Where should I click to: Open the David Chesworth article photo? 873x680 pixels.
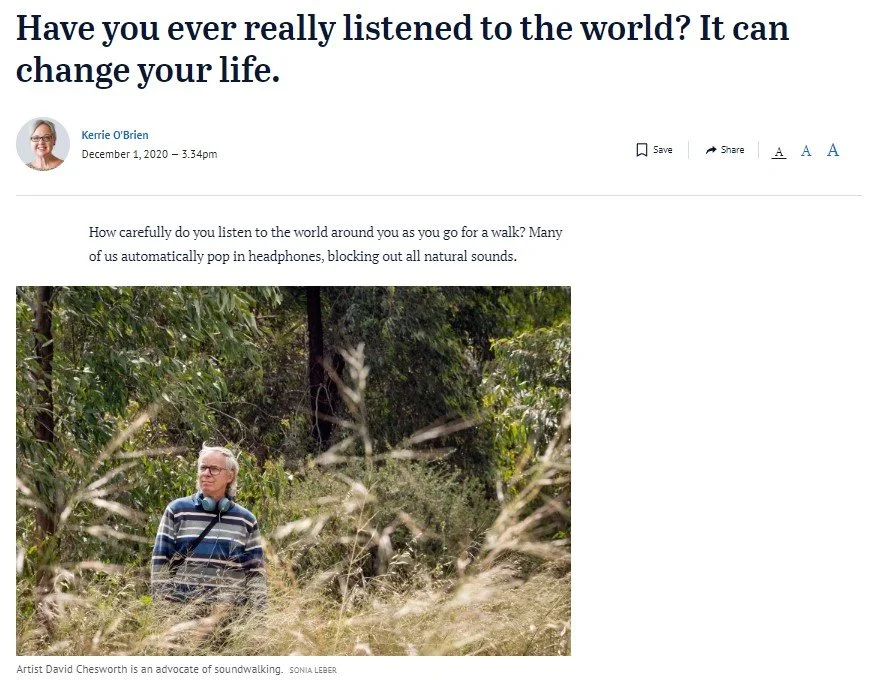293,471
